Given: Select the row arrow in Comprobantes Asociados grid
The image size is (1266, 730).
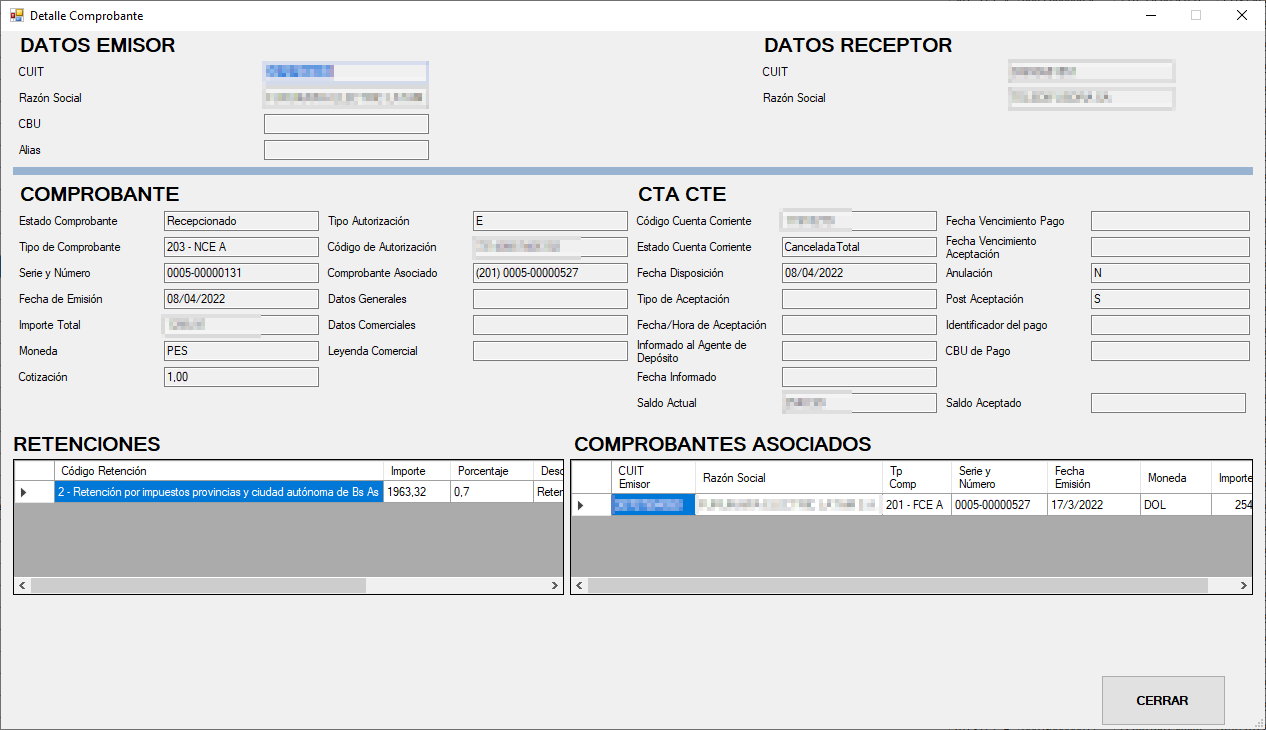Looking at the screenshot, I should tap(581, 505).
